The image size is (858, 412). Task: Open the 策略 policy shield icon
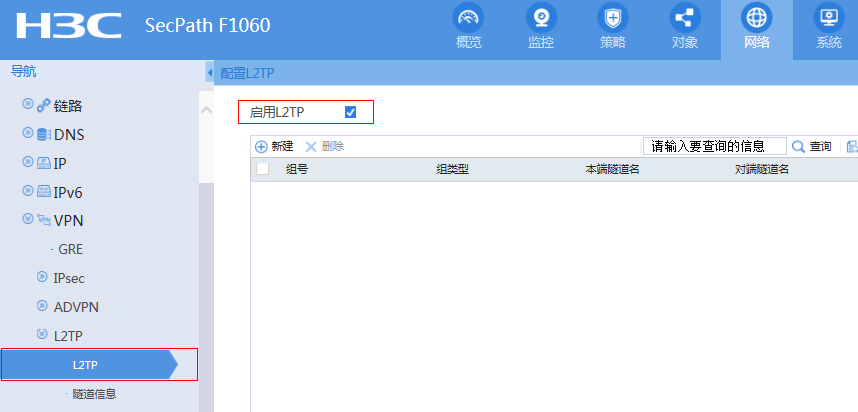612,18
